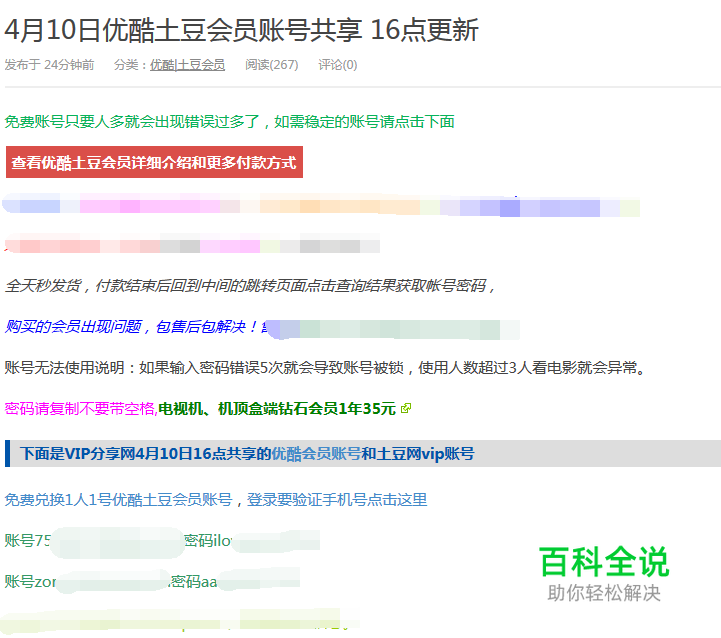Click the 阅读(267) read count
This screenshot has height=638, width=721.
(x=271, y=65)
